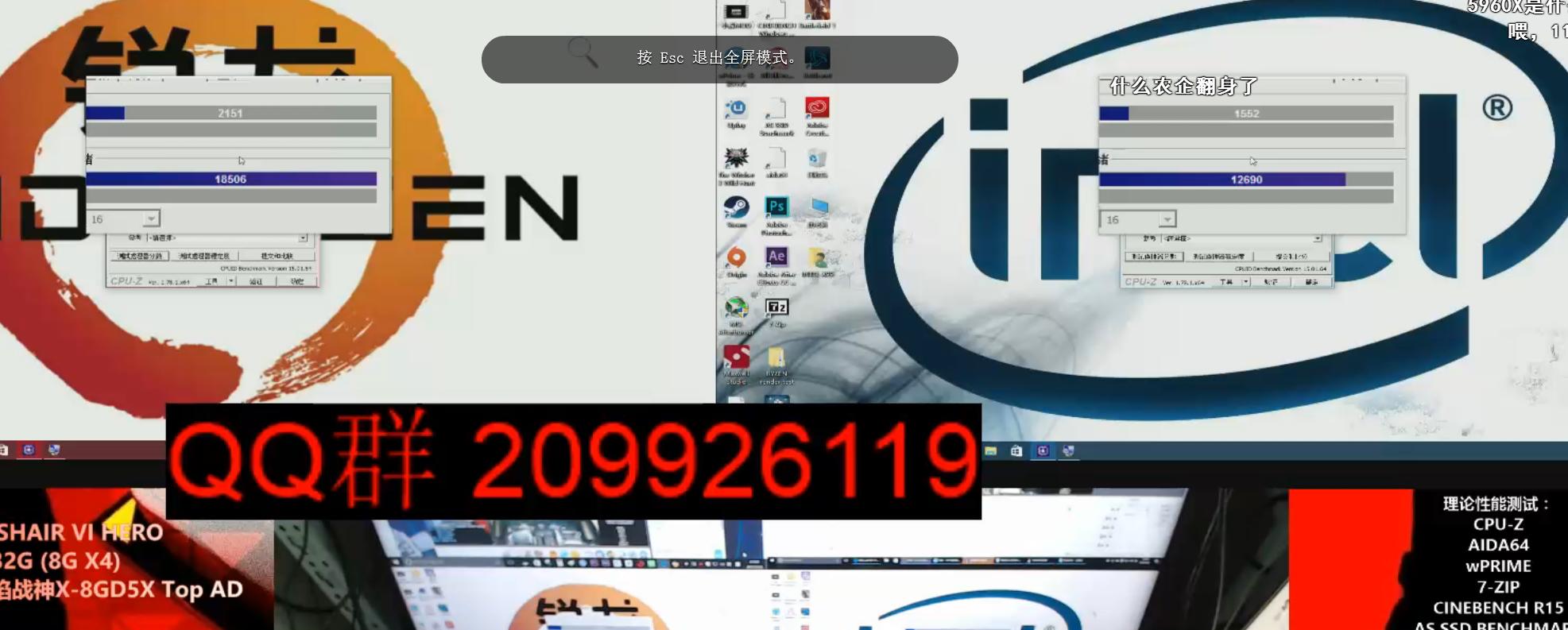1568x630 pixels.
Task: Click the single-thread score bar showing 2151
Action: 230,113
